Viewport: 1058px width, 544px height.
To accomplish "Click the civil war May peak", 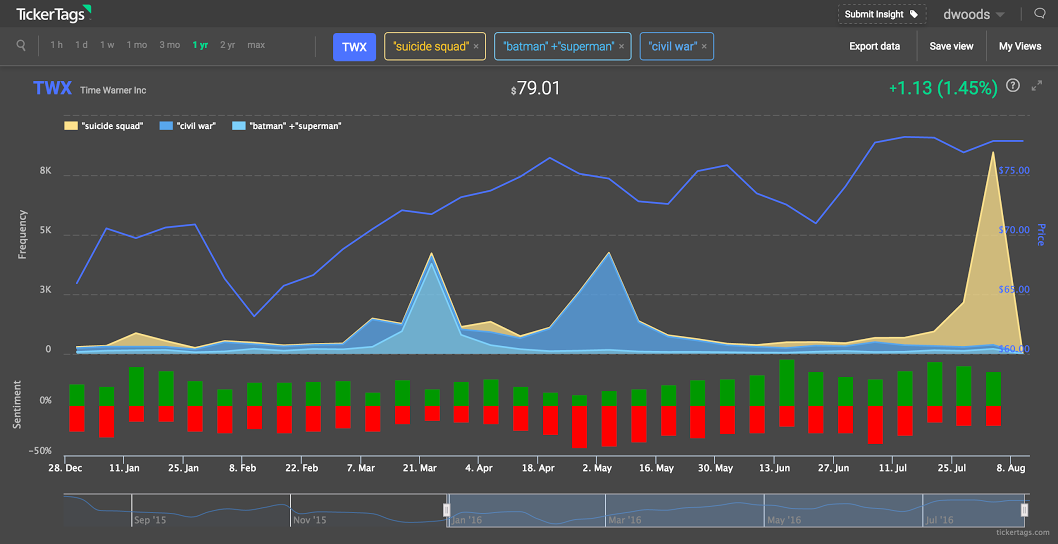I will [609, 253].
